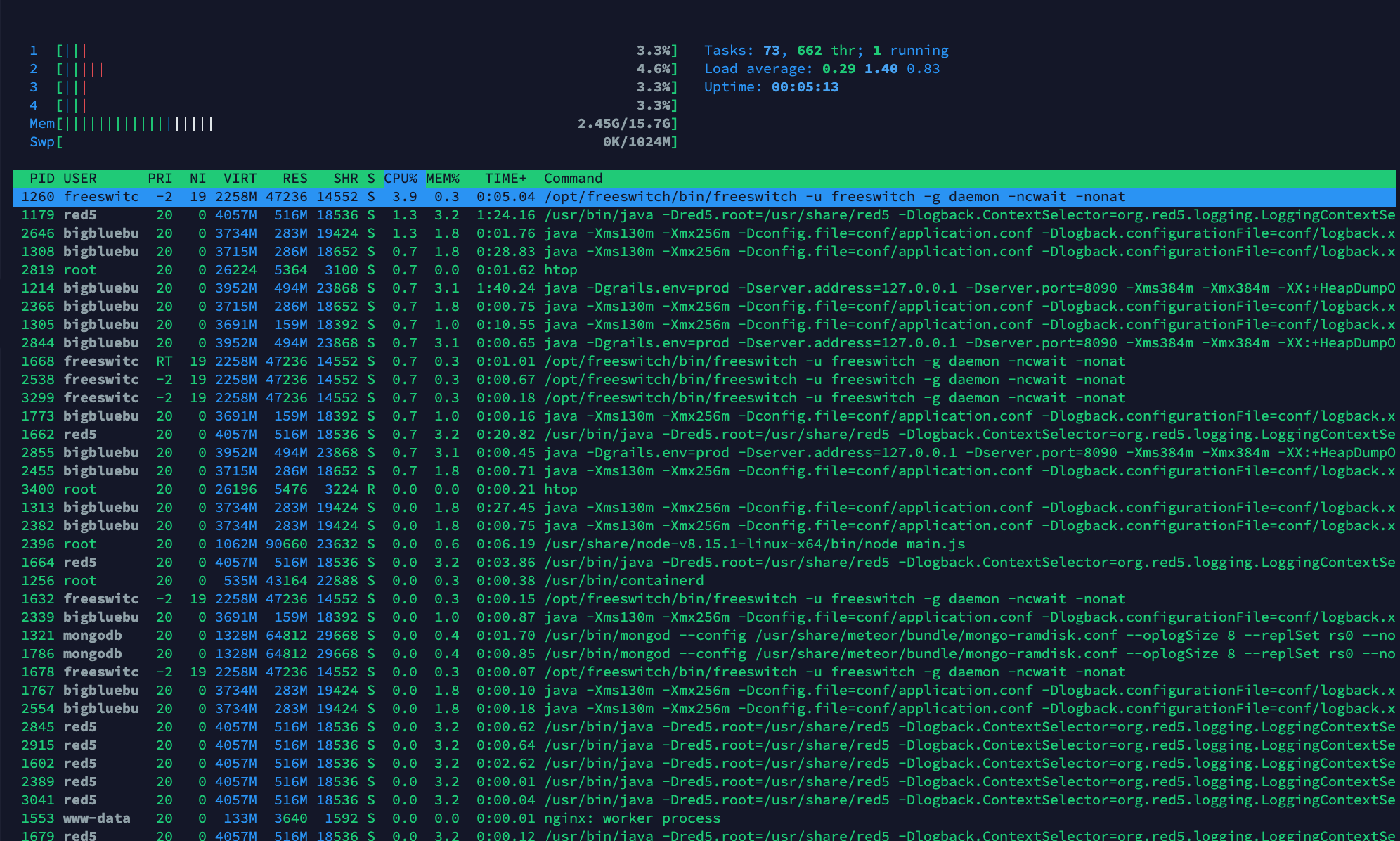
Task: Click the Uptime 00:05:13 line
Action: [x=771, y=87]
